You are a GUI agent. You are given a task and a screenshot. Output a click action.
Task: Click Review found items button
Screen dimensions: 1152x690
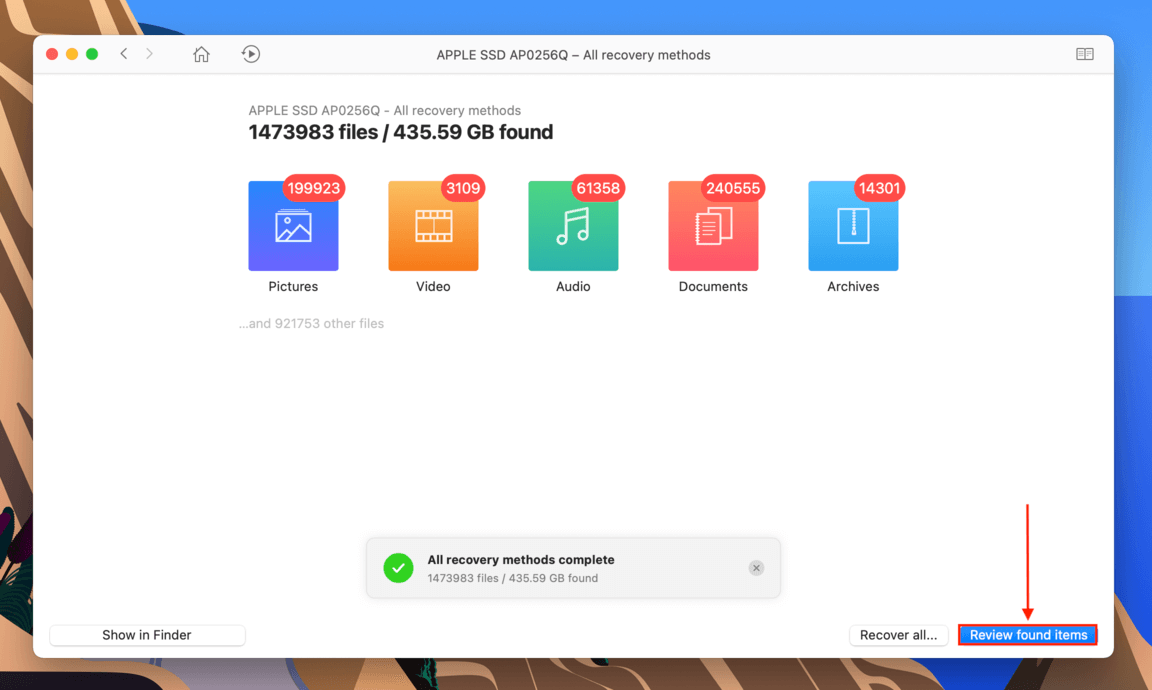click(x=1028, y=635)
